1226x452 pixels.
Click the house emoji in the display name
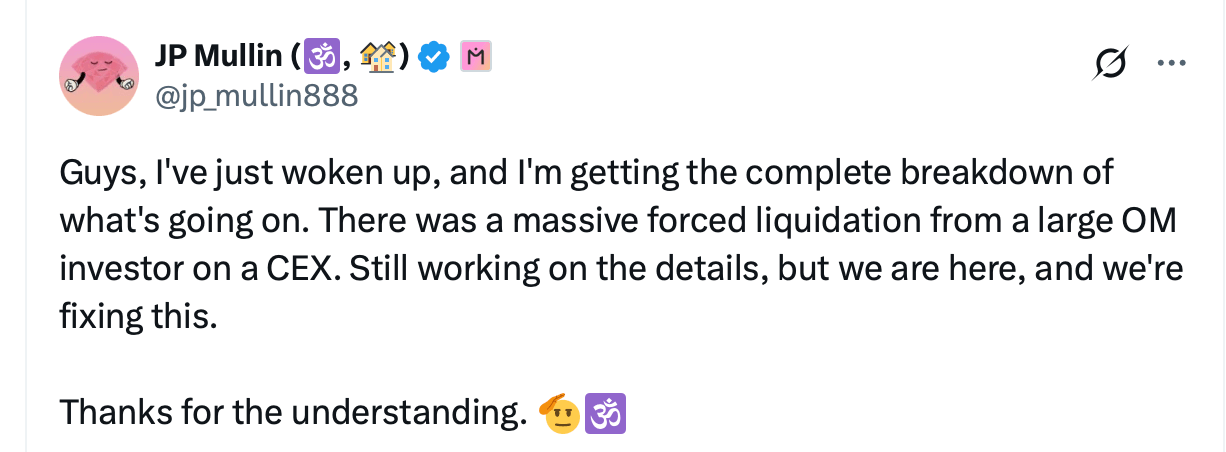(x=377, y=59)
